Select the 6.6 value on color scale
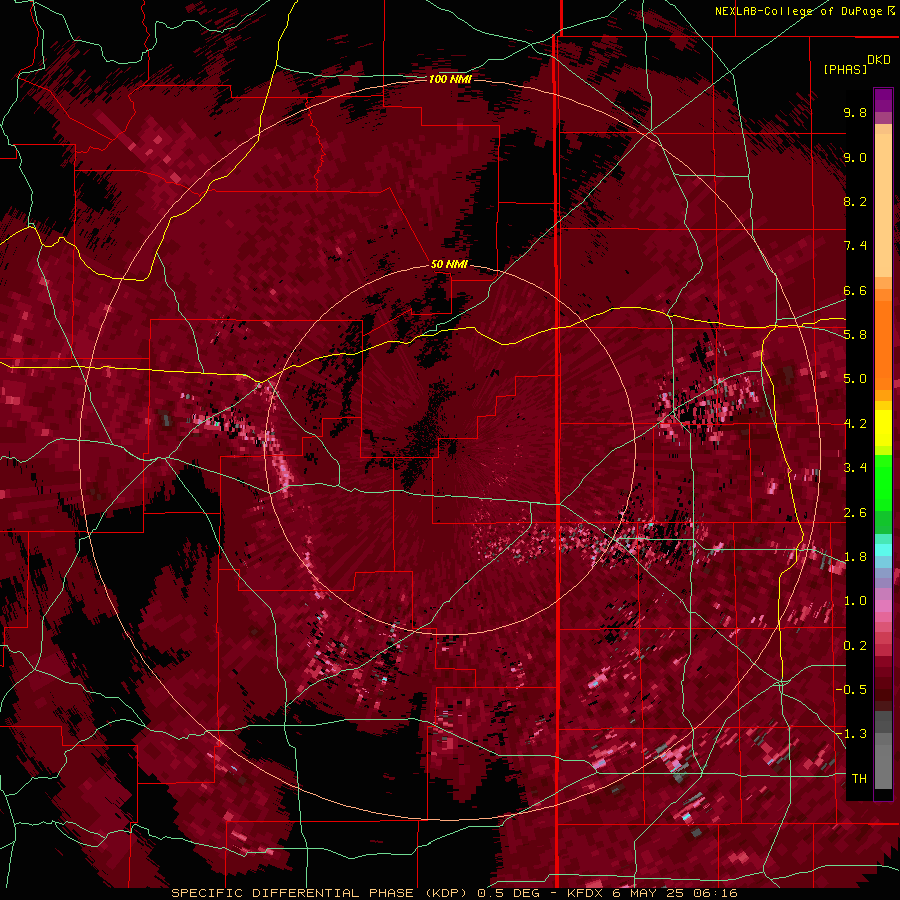900x900 pixels. coord(855,290)
